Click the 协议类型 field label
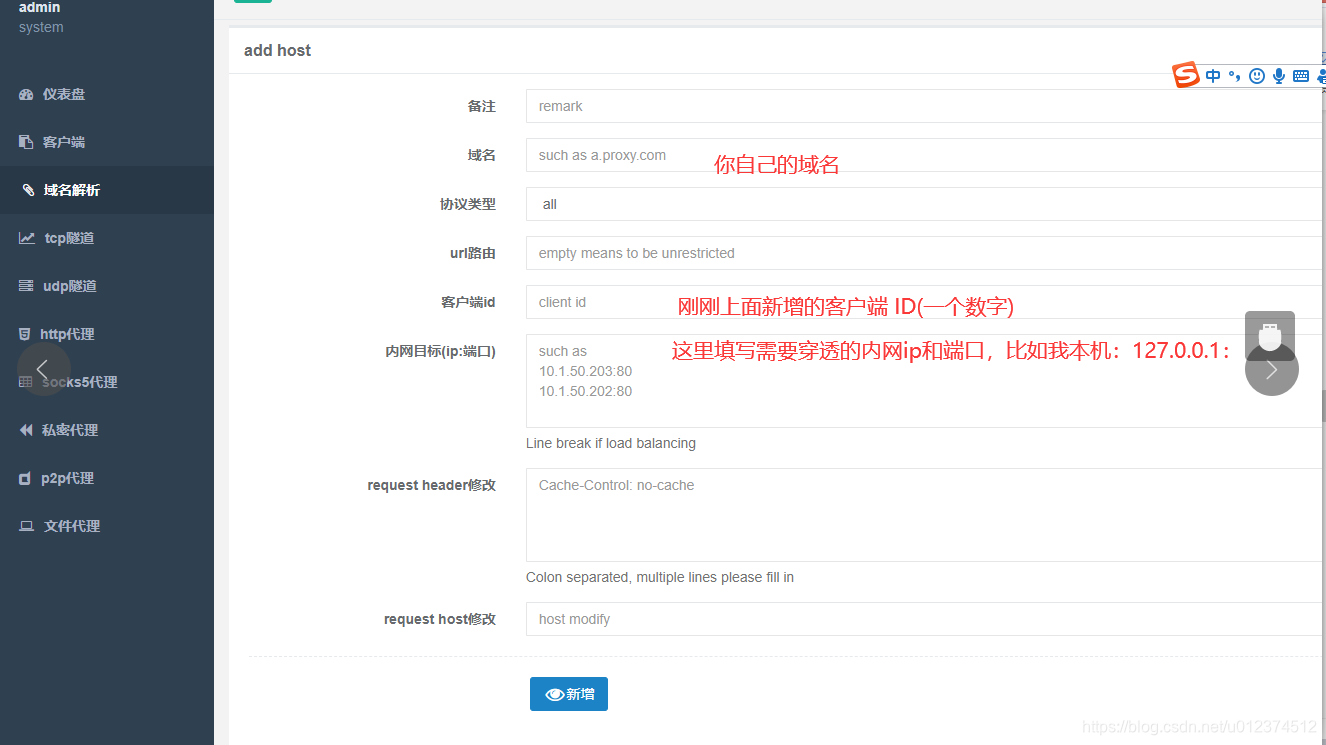The image size is (1326, 745). pyautogui.click(x=468, y=204)
